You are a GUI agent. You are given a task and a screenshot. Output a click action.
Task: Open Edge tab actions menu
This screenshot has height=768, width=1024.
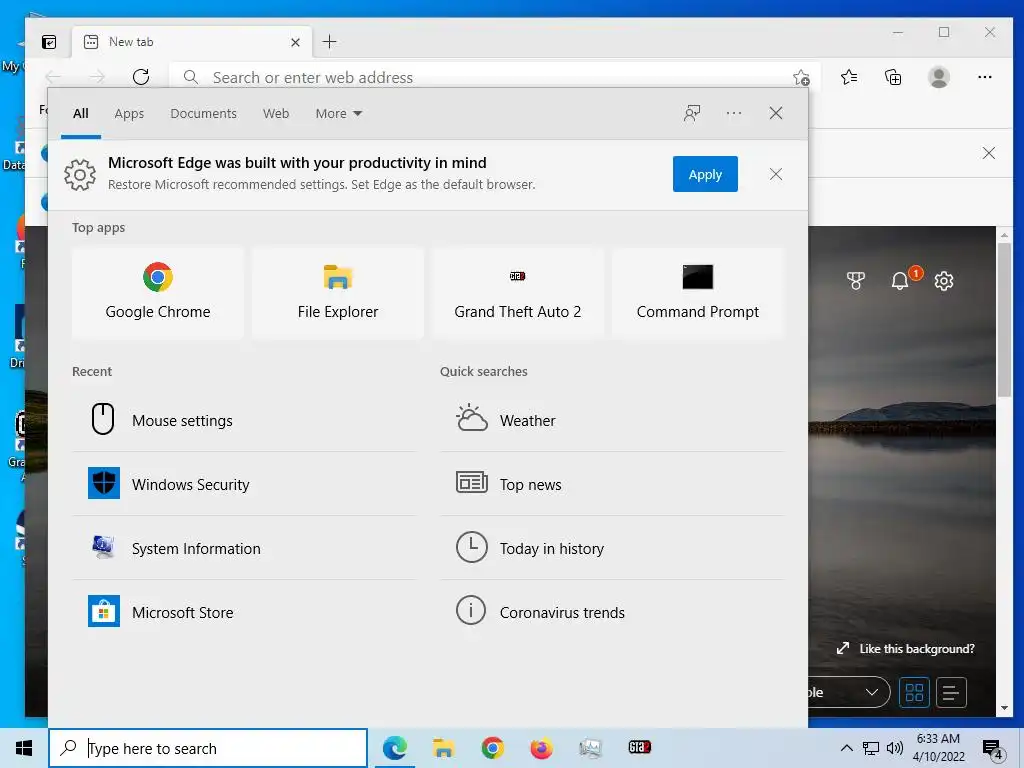pos(49,42)
